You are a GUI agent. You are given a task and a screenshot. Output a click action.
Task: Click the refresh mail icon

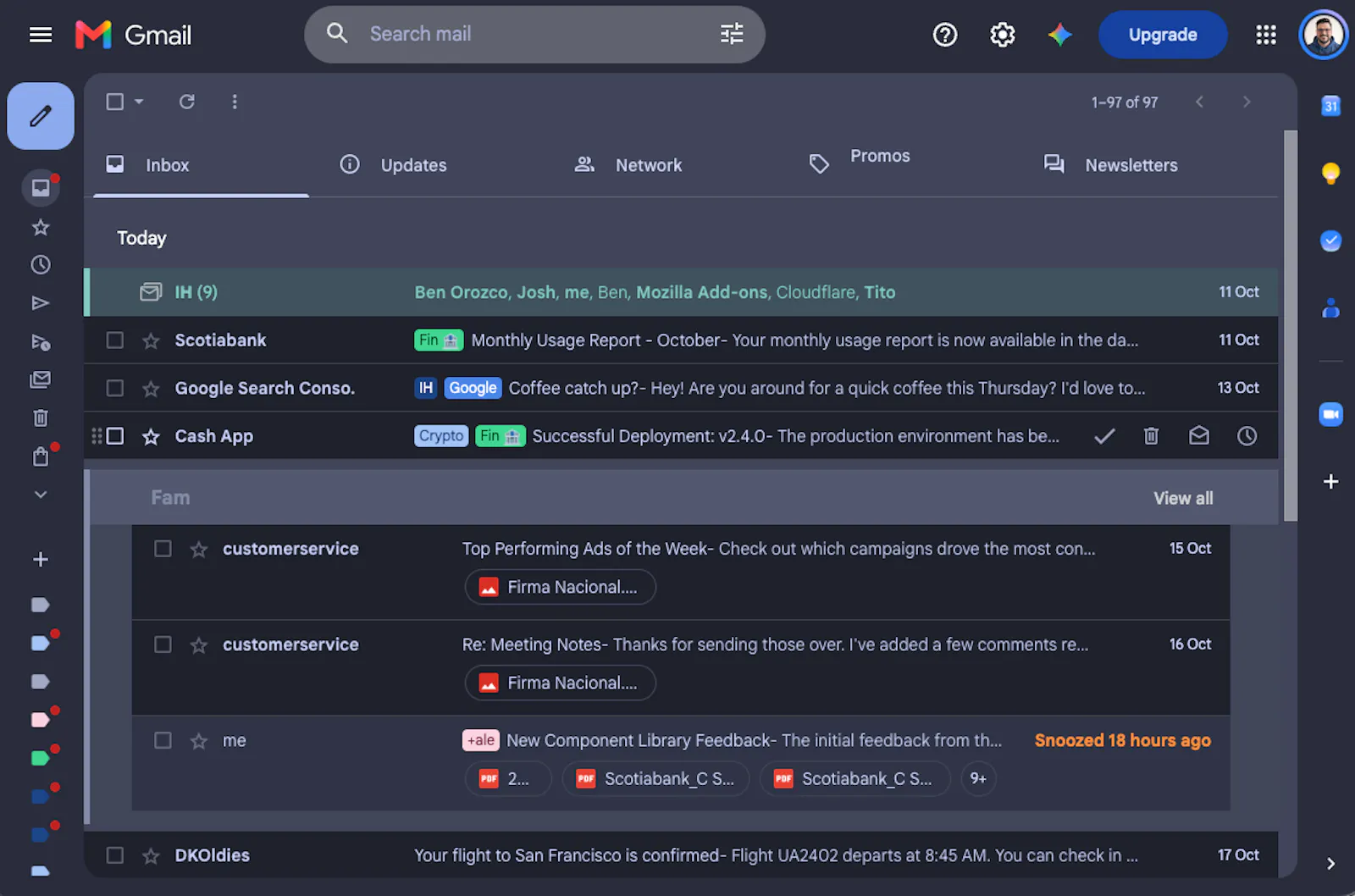[187, 102]
